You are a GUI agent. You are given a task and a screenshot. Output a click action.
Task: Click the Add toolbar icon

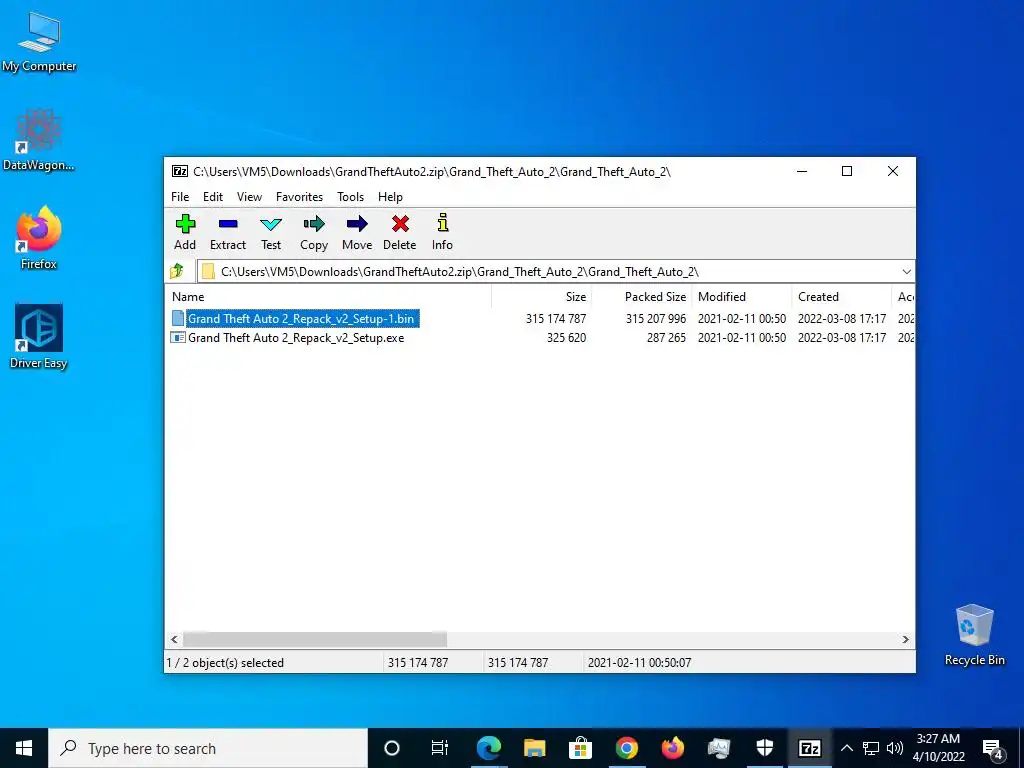click(x=185, y=225)
